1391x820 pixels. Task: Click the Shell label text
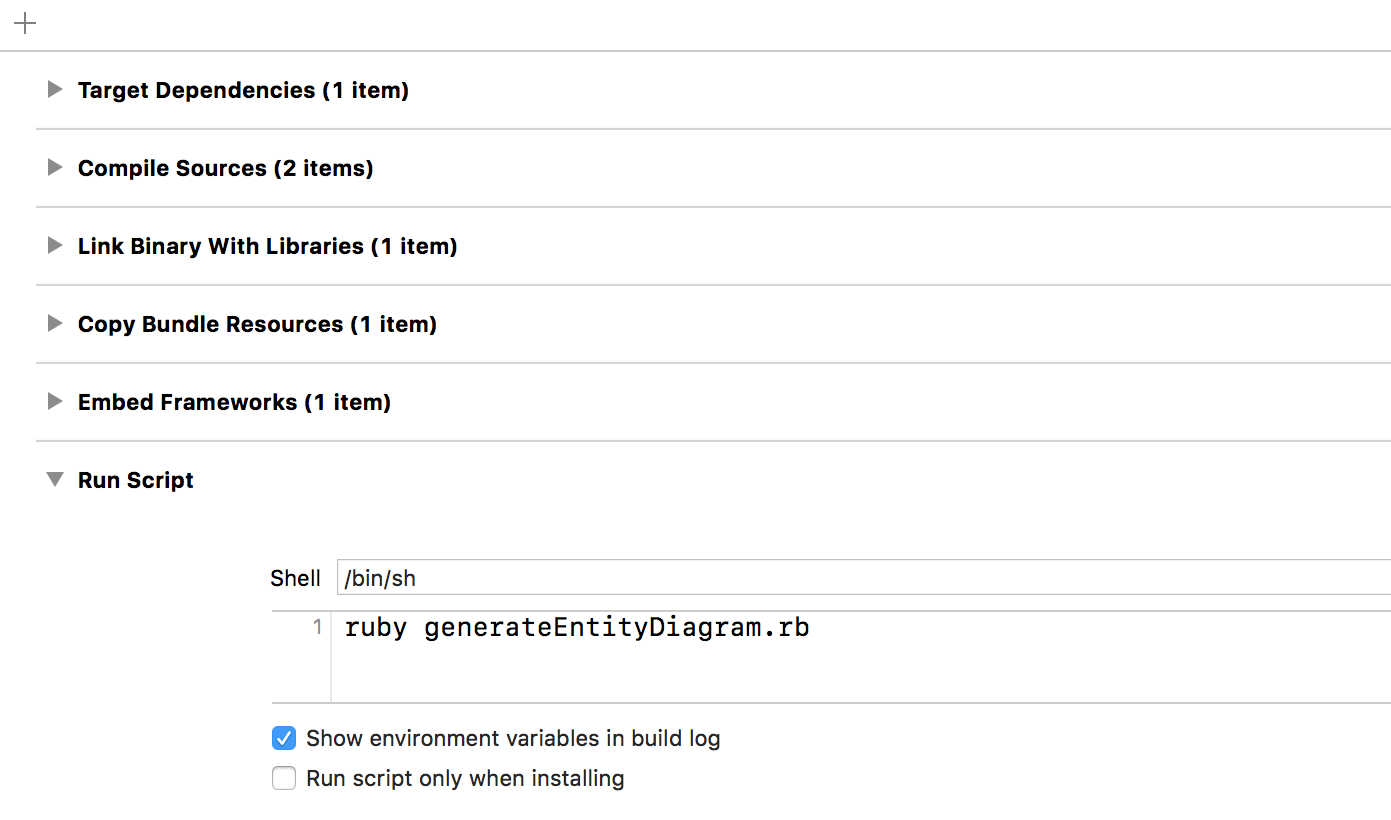pos(295,578)
